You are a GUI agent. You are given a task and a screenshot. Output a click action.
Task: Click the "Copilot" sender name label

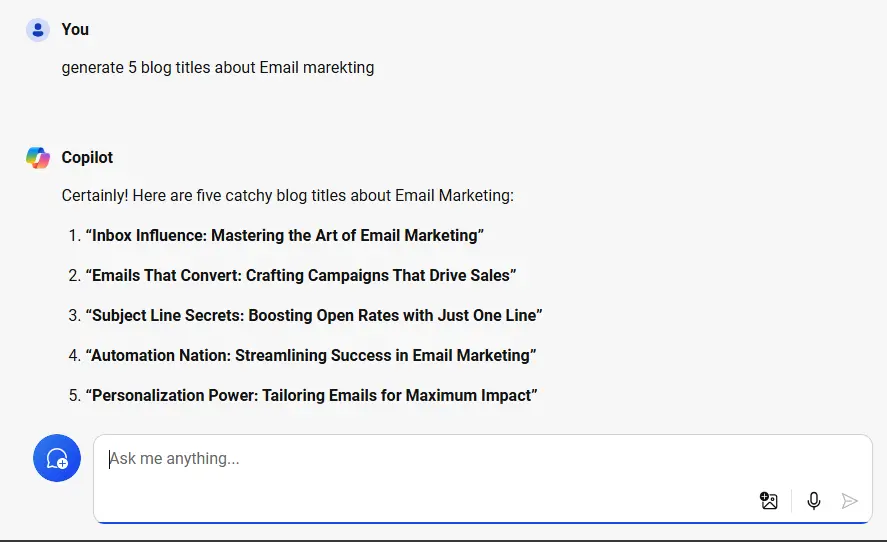tap(87, 158)
